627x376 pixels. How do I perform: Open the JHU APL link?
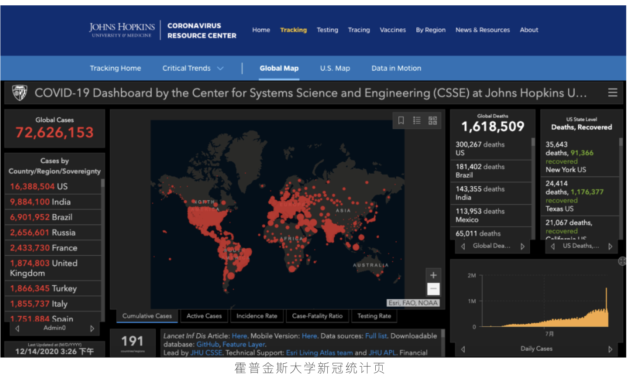point(382,353)
